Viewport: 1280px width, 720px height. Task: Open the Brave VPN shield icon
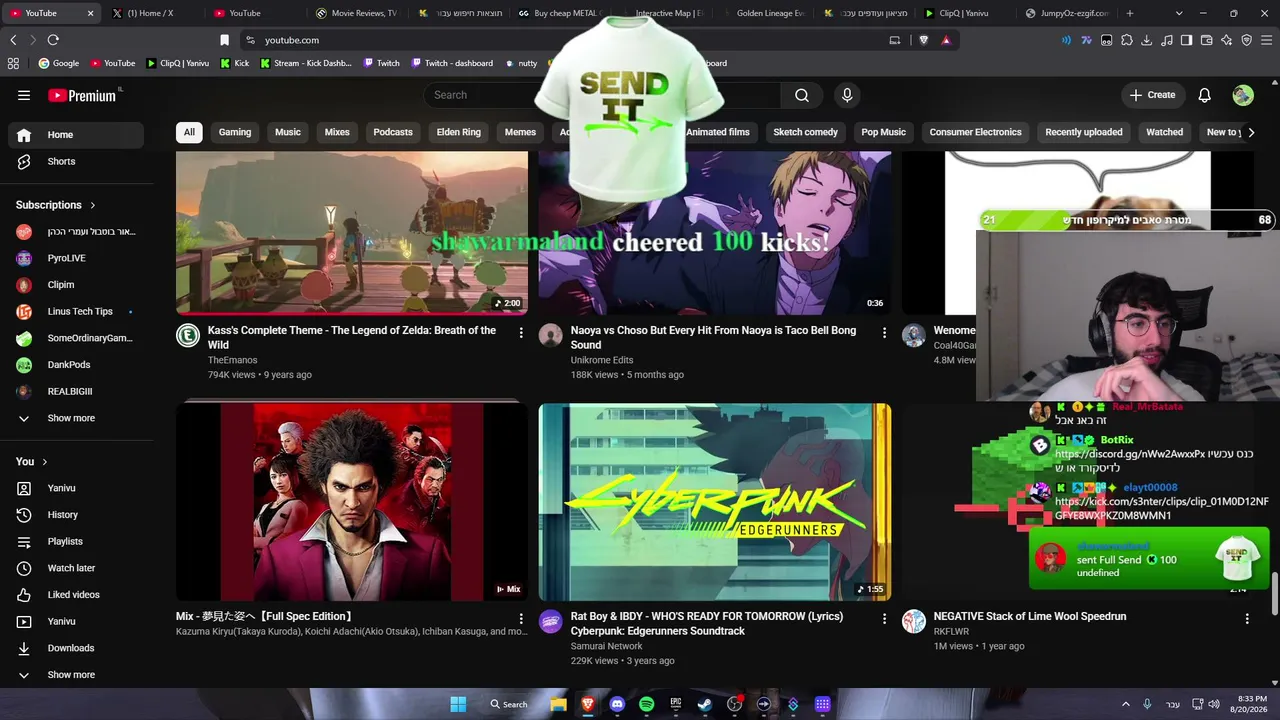(1246, 40)
